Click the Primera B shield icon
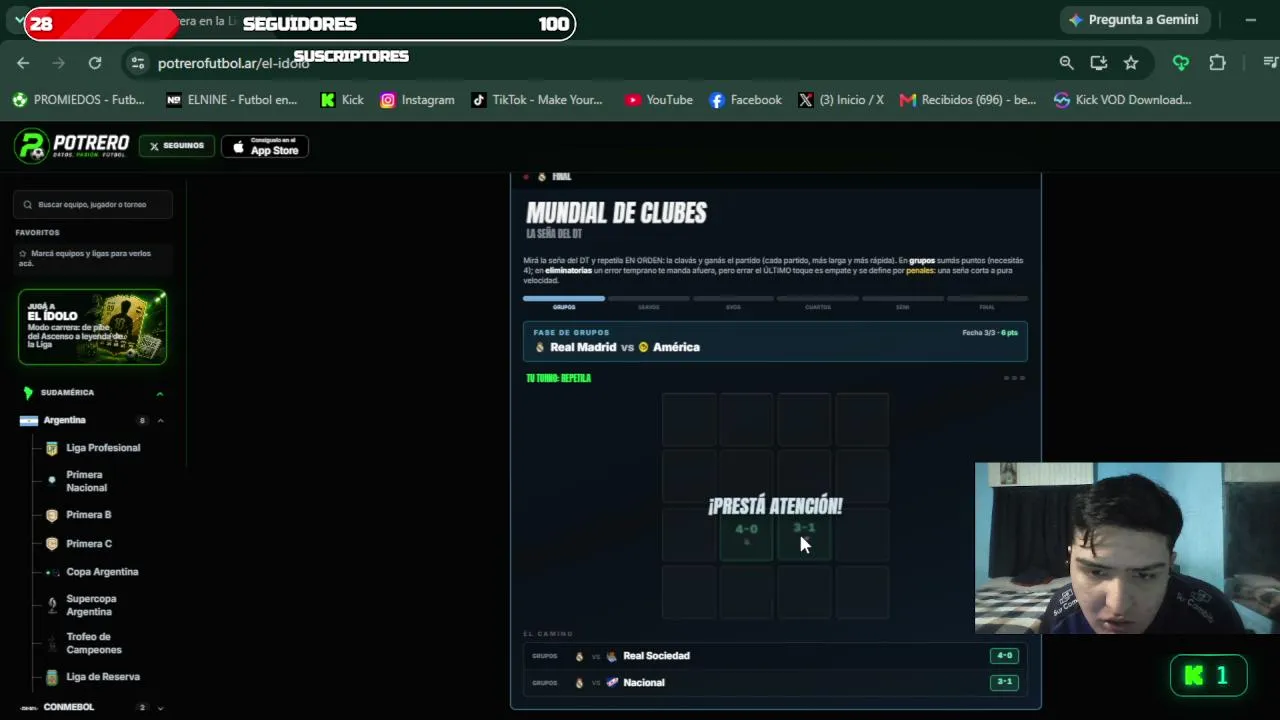The height and width of the screenshot is (720, 1280). pyautogui.click(x=52, y=515)
